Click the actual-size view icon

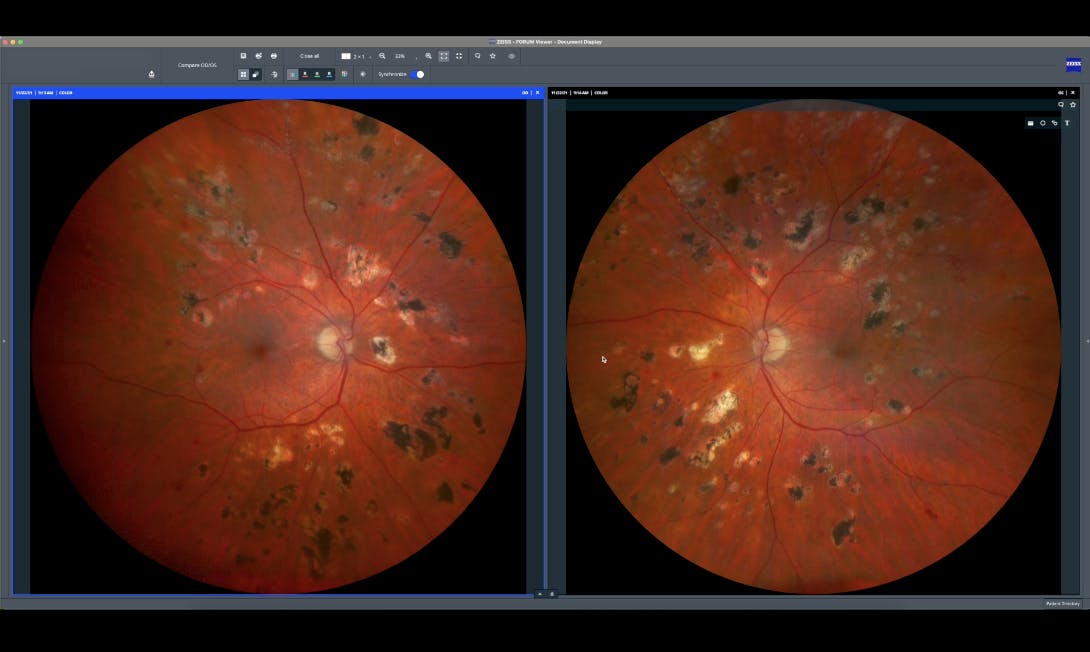(459, 56)
